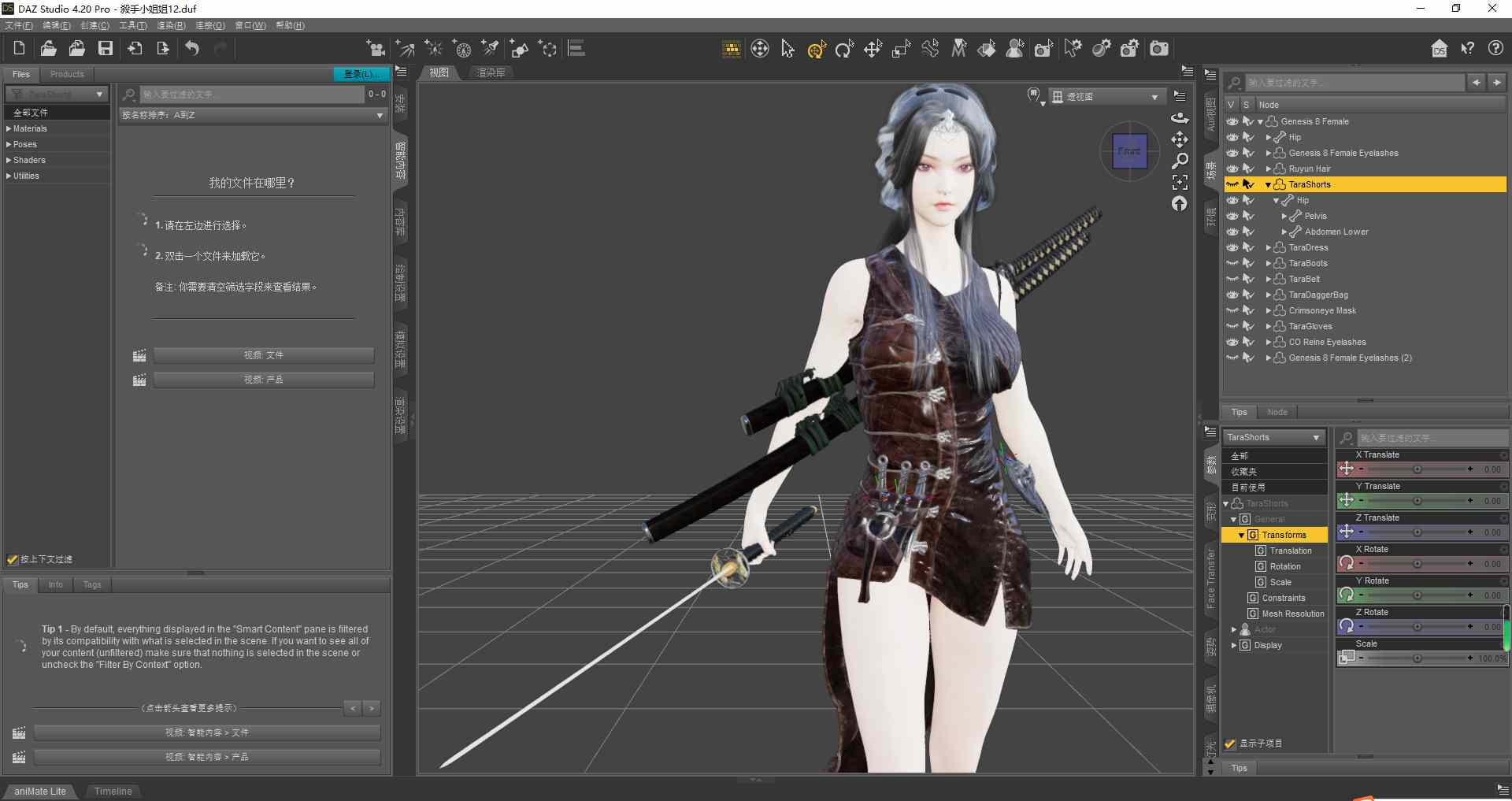The image size is (1512, 801).
Task: Click the Render camera icon
Action: click(1158, 49)
